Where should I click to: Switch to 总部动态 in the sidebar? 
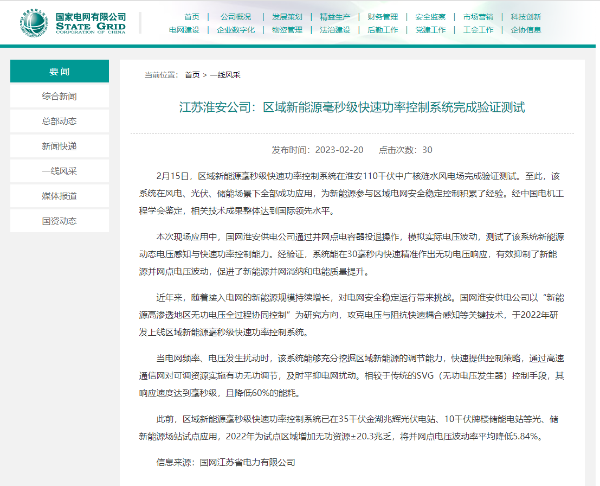click(x=60, y=121)
